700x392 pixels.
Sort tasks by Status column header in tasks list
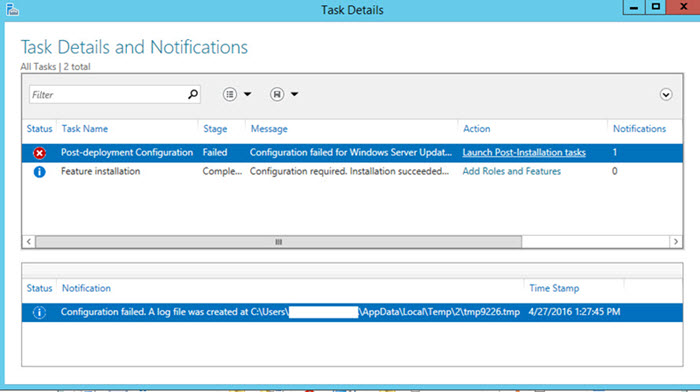click(x=39, y=129)
